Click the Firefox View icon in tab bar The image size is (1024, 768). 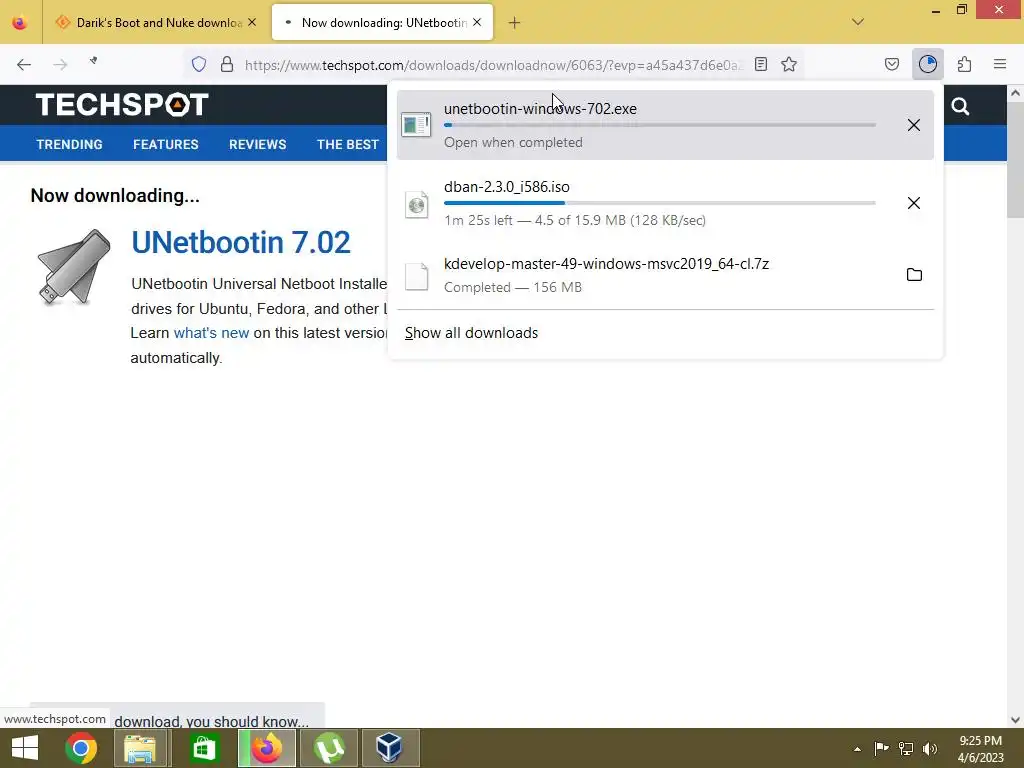(20, 22)
